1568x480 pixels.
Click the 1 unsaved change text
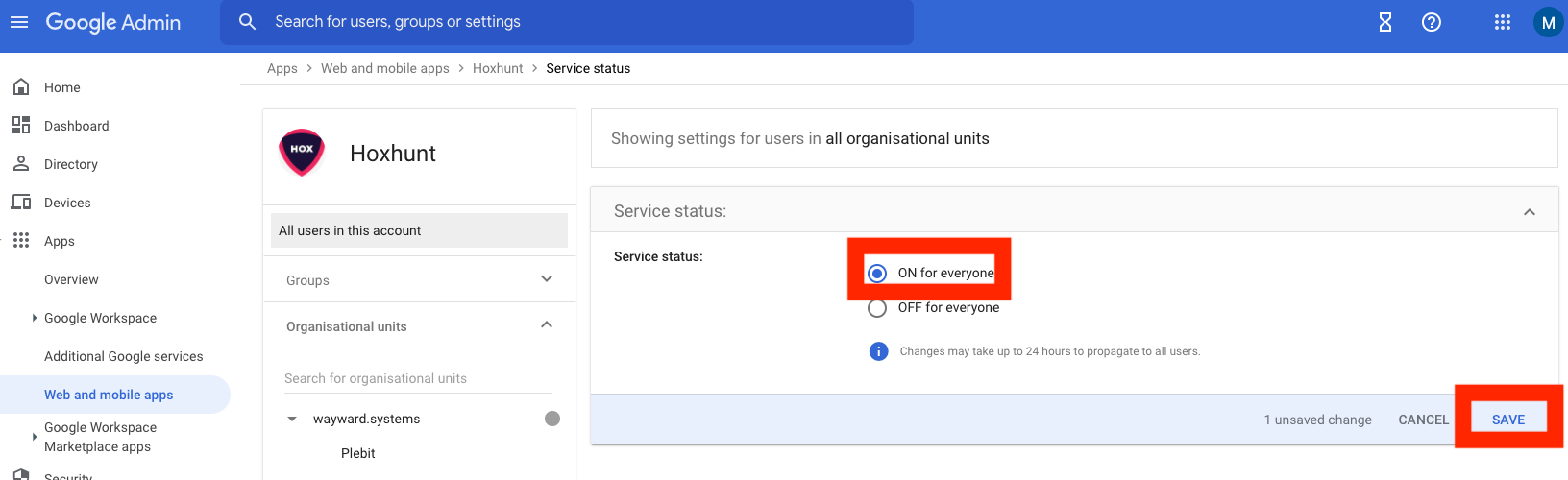click(1317, 420)
